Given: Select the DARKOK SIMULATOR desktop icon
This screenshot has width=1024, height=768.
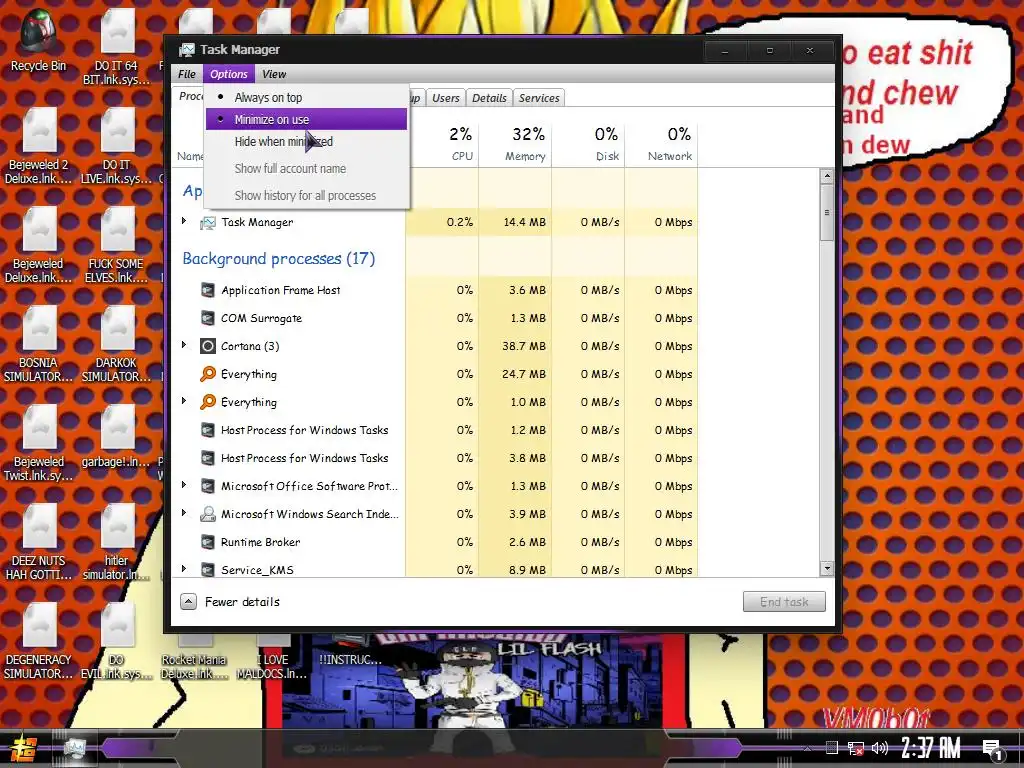Looking at the screenshot, I should click(117, 345).
